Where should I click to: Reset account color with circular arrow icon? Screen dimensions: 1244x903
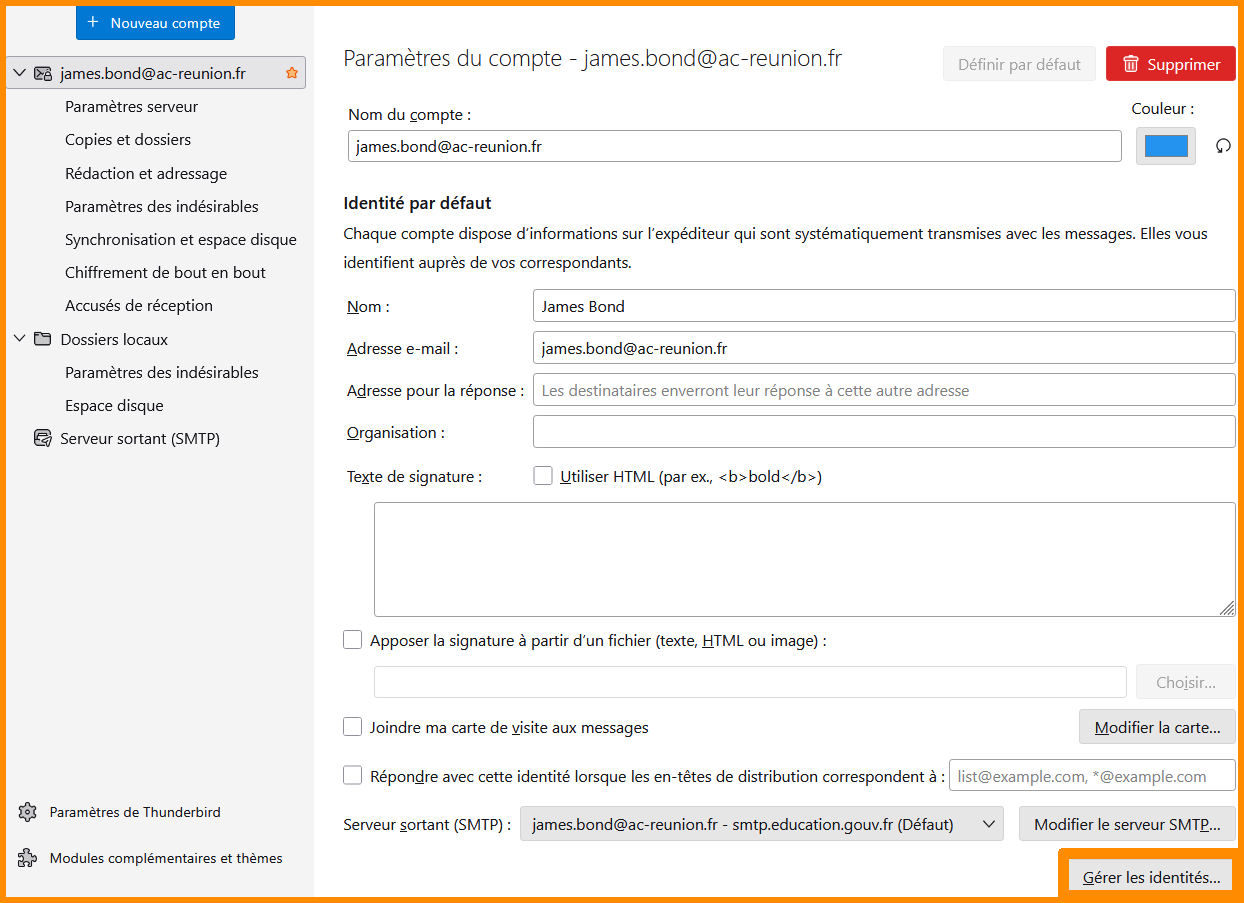[x=1222, y=146]
